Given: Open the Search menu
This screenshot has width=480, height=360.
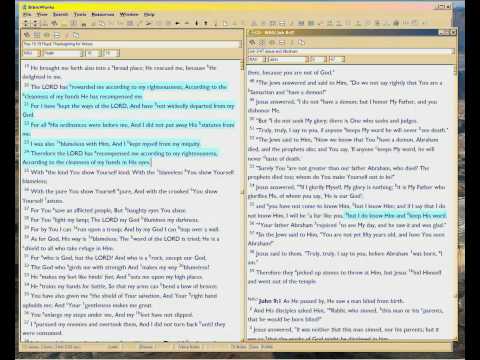Looking at the screenshot, I should coord(61,14).
